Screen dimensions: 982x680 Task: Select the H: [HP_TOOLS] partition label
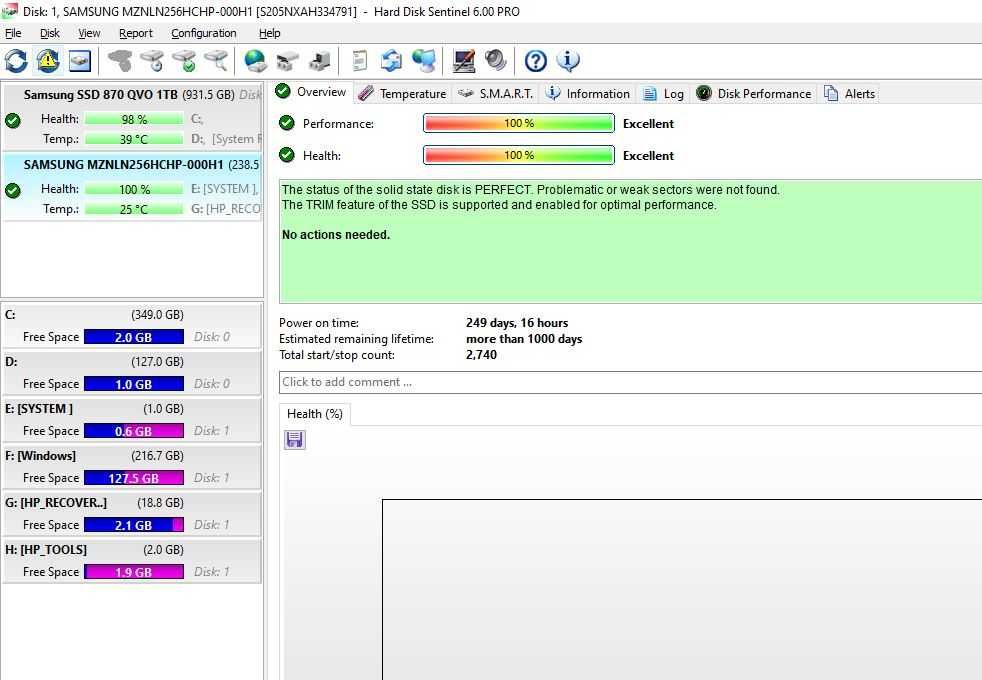pyautogui.click(x=46, y=550)
